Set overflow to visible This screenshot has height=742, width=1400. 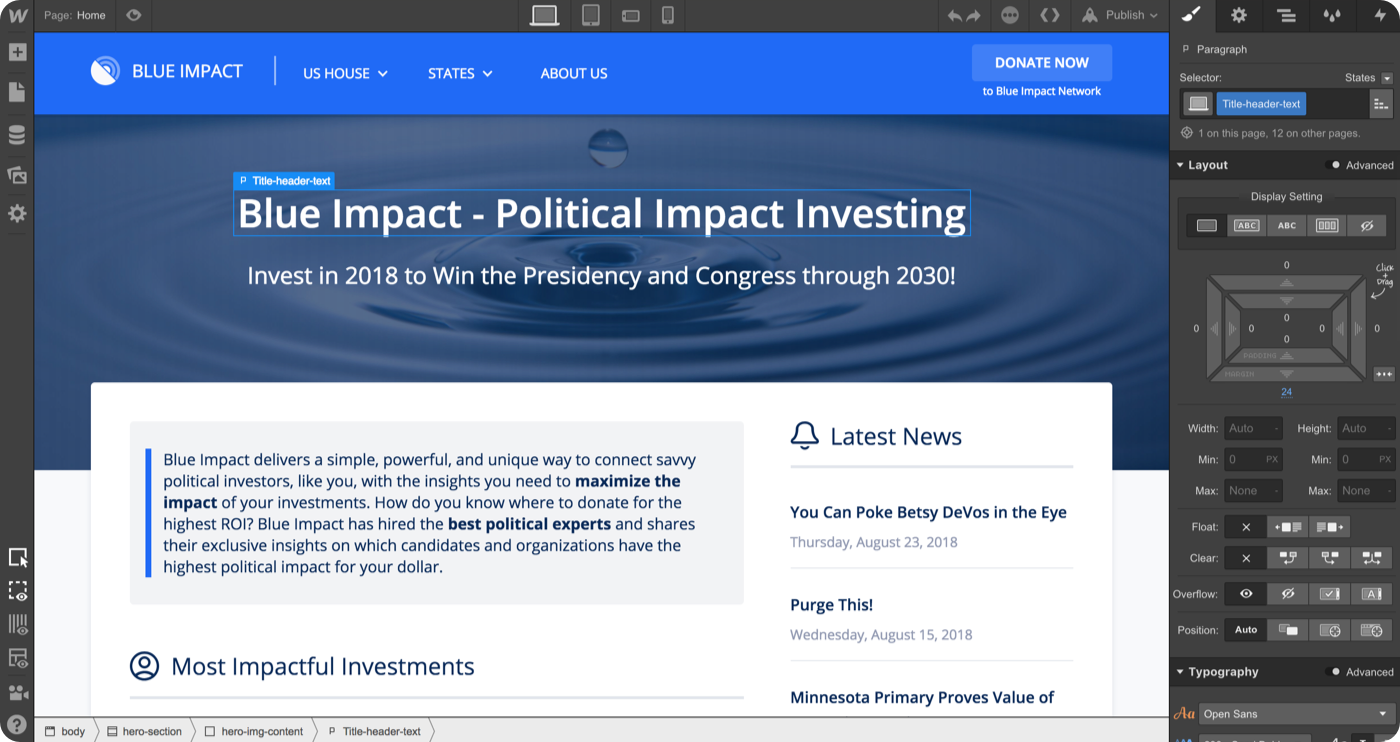(x=1246, y=594)
